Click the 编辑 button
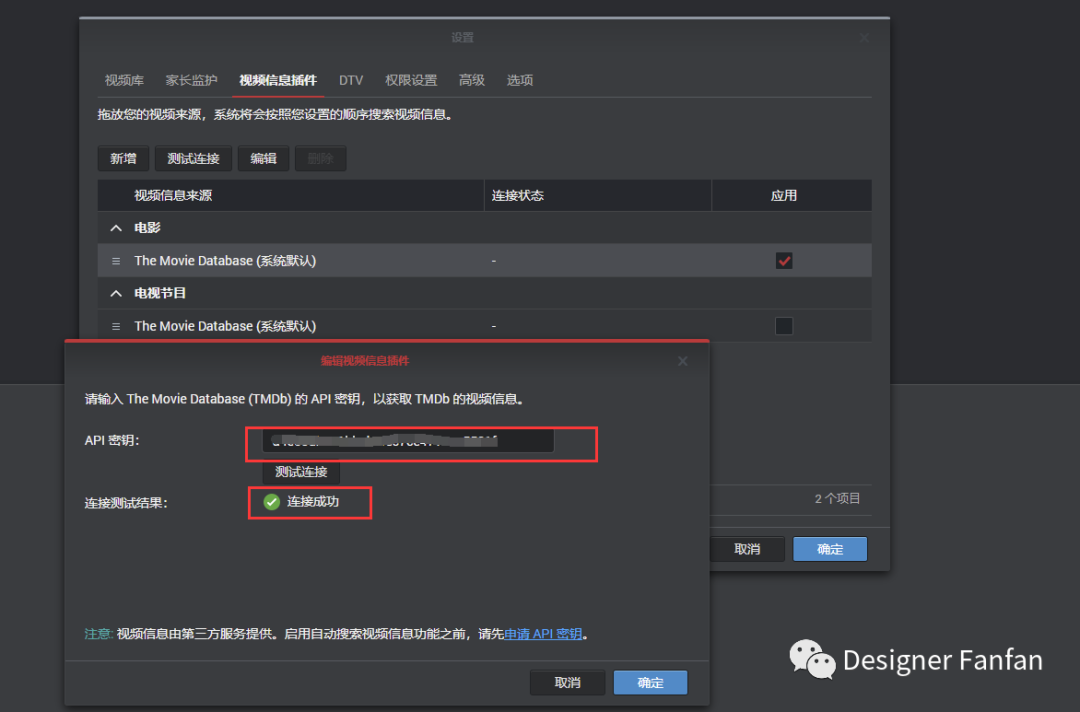This screenshot has height=712, width=1080. pos(263,159)
